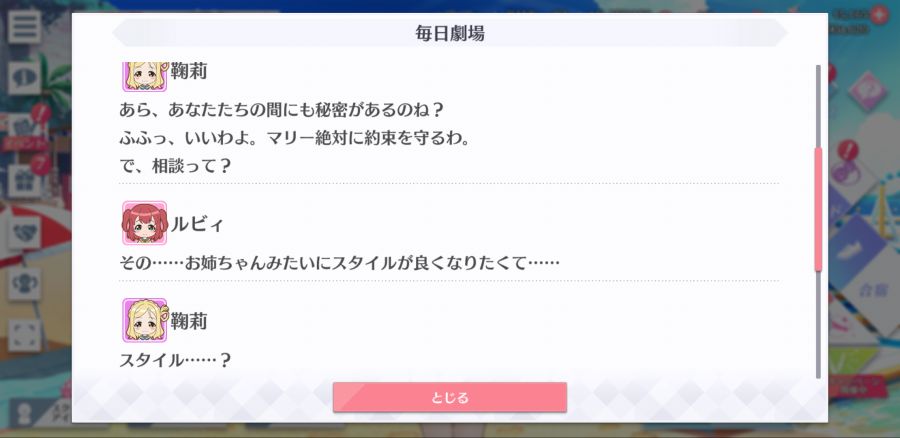This screenshot has width=900, height=438.
Task: Click the top partially visible Mari avatar
Action: point(145,77)
